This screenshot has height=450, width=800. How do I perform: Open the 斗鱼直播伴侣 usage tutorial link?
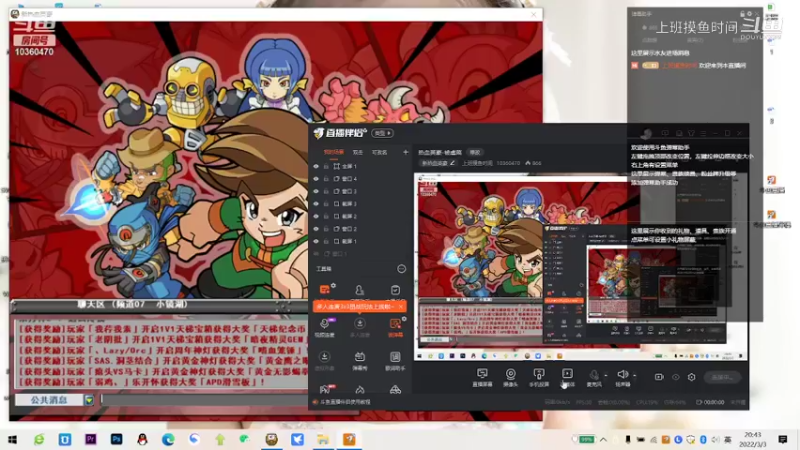click(x=345, y=402)
